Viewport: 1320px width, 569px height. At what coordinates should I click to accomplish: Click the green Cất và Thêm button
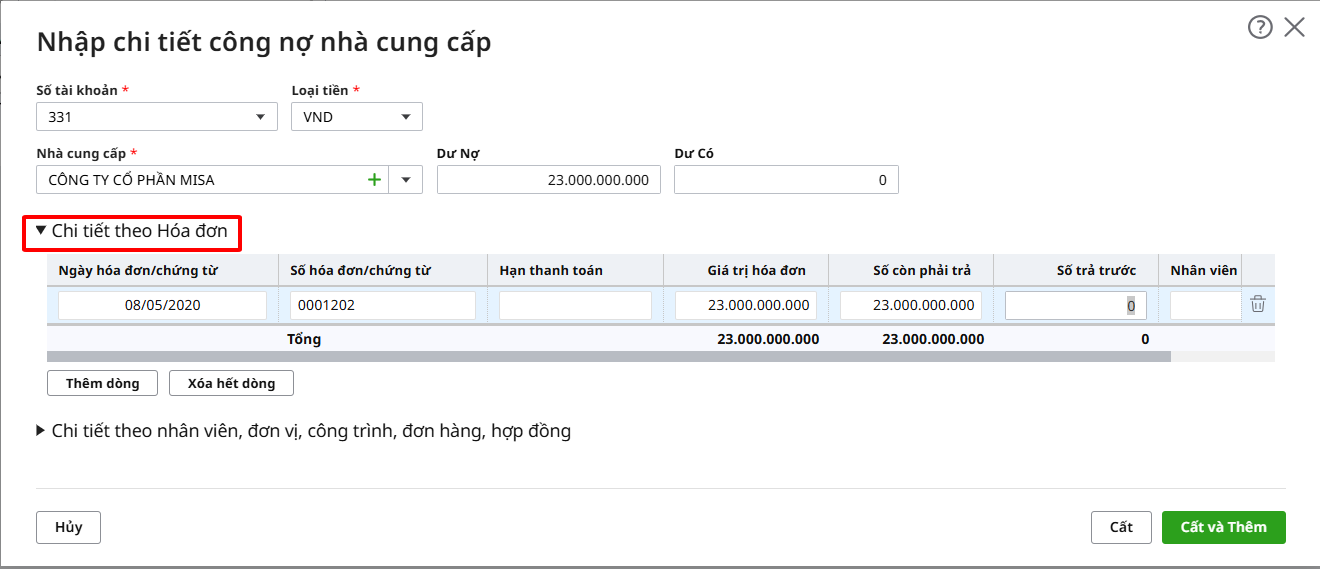point(1223,527)
